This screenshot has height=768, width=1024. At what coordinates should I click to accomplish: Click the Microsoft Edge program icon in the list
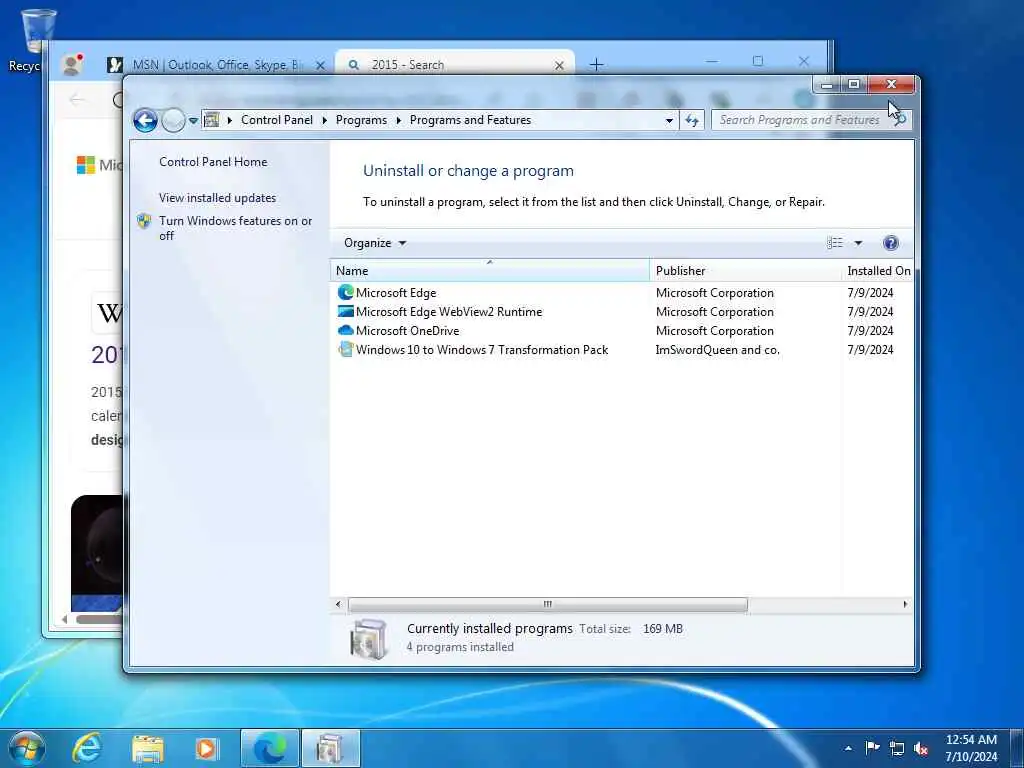[x=345, y=293]
